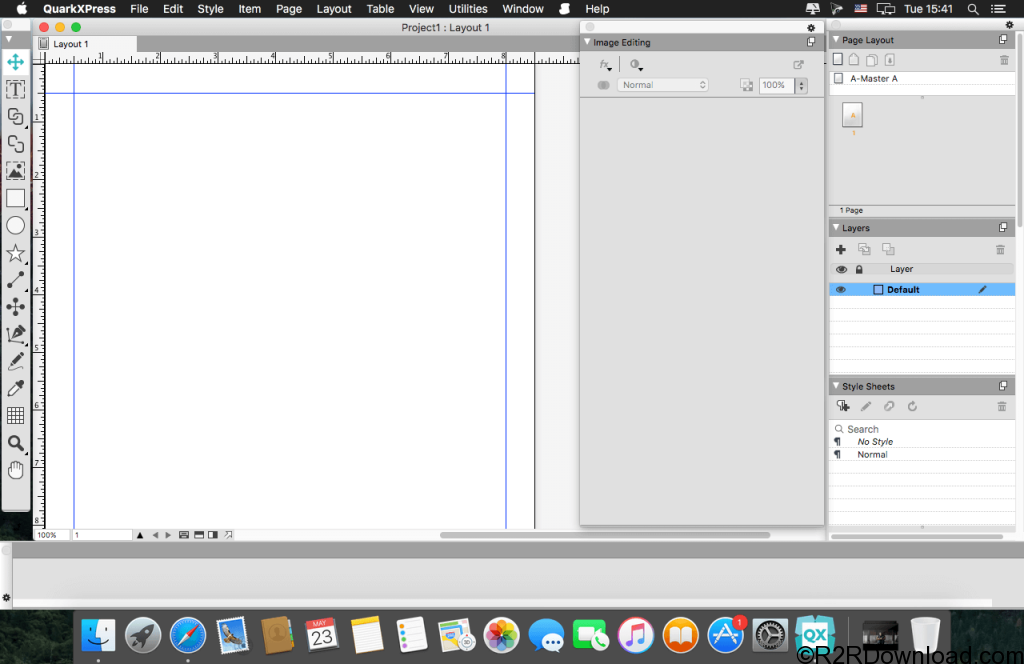Click the blank facing page icon
This screenshot has height=664, width=1024.
[854, 59]
